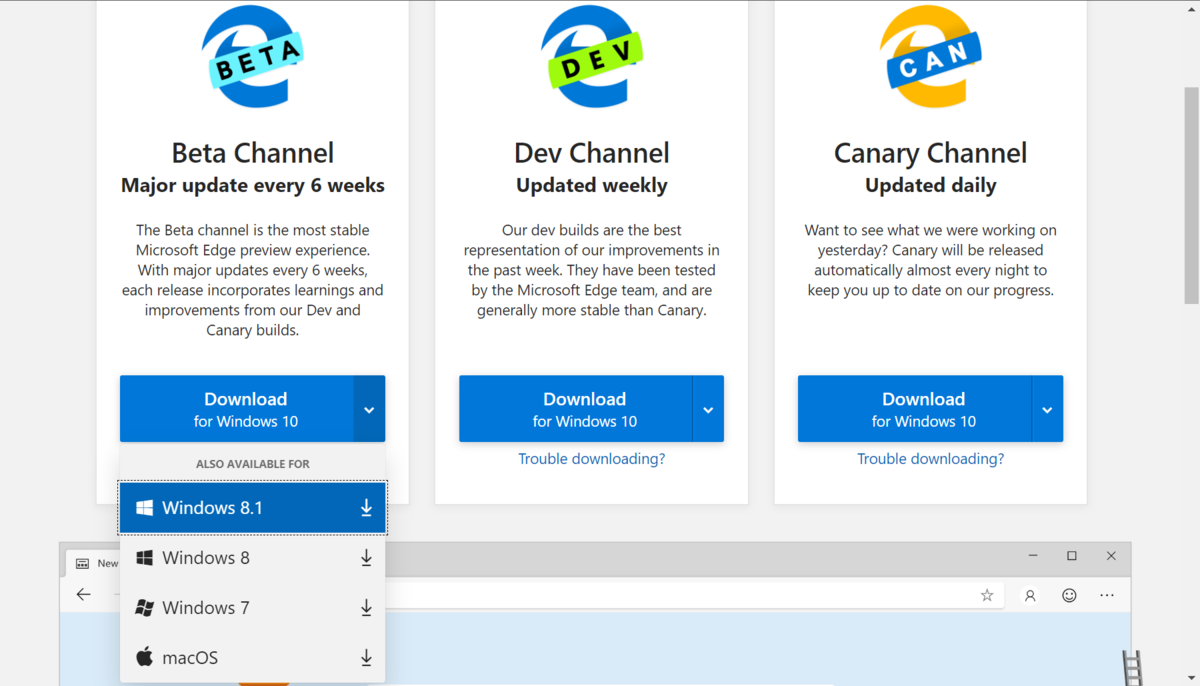Open the three-dot menu in preview browser
The image size is (1200, 686).
coord(1107,595)
